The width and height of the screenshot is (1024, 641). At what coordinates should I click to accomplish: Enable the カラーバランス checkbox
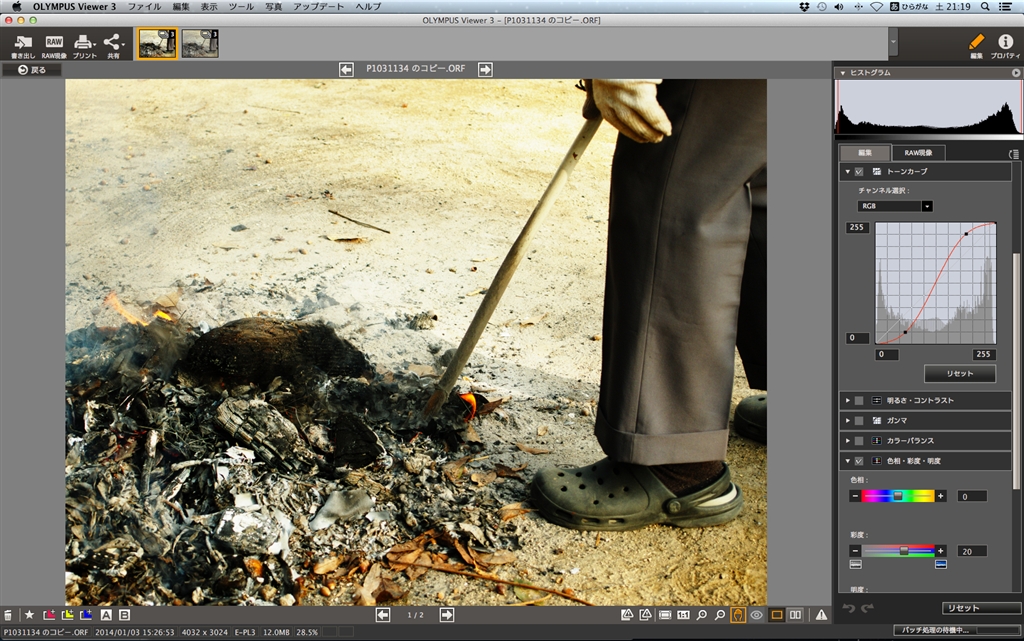(x=859, y=440)
